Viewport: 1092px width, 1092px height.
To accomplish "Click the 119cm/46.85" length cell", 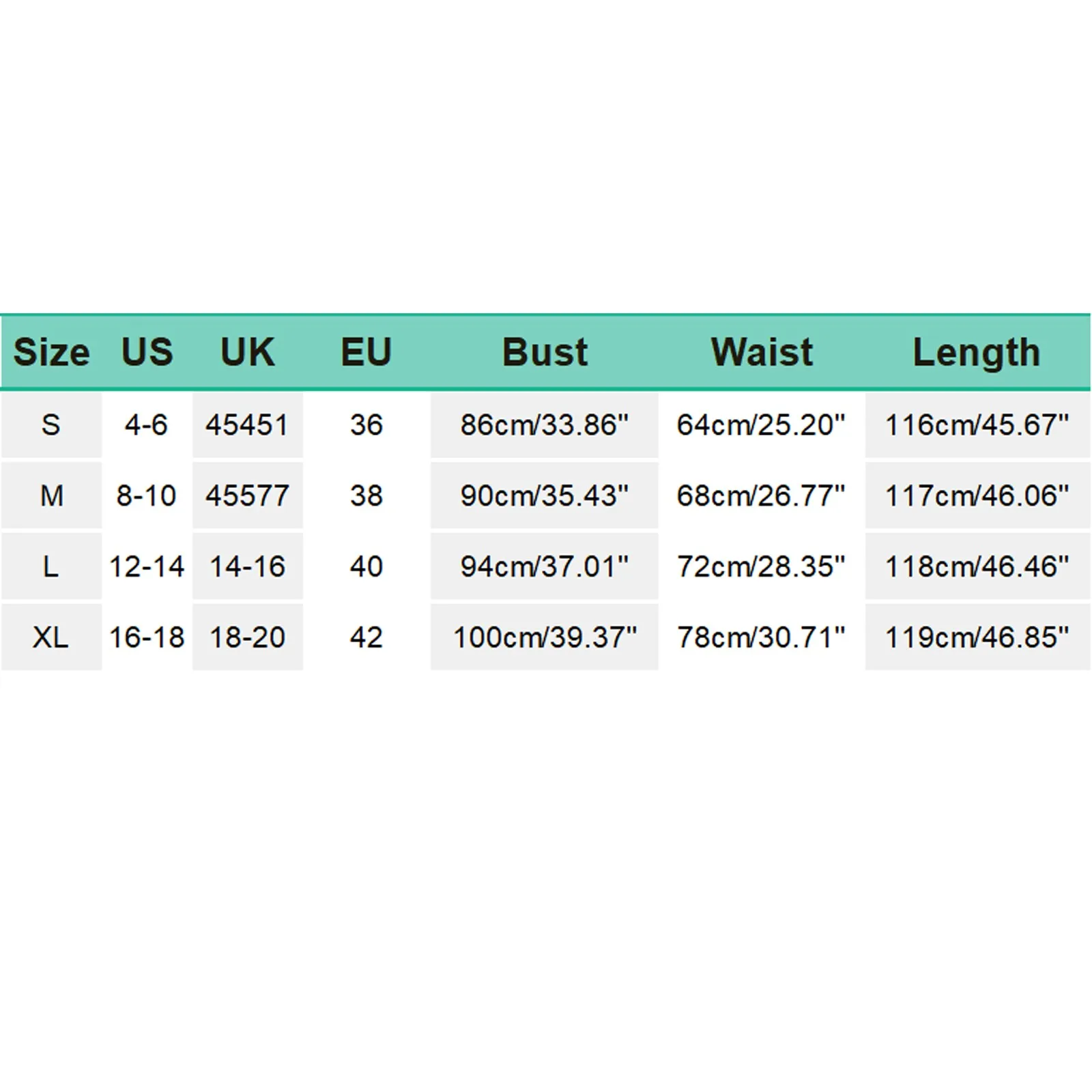I will 976,637.
